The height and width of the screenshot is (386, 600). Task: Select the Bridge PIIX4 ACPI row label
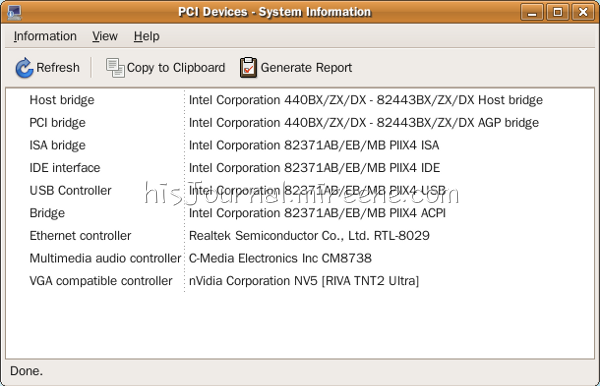click(47, 213)
